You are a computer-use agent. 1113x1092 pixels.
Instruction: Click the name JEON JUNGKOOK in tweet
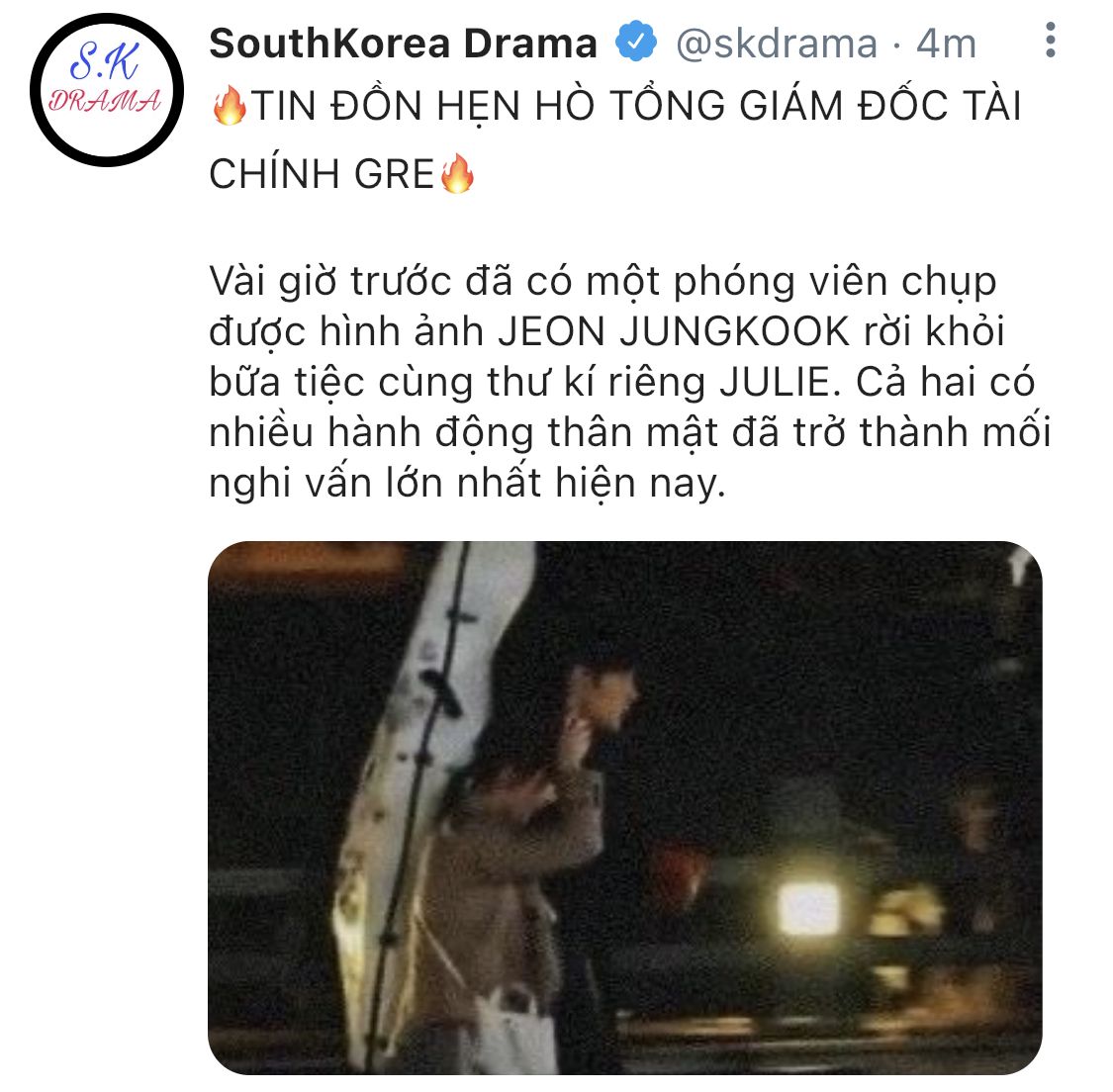[x=674, y=331]
